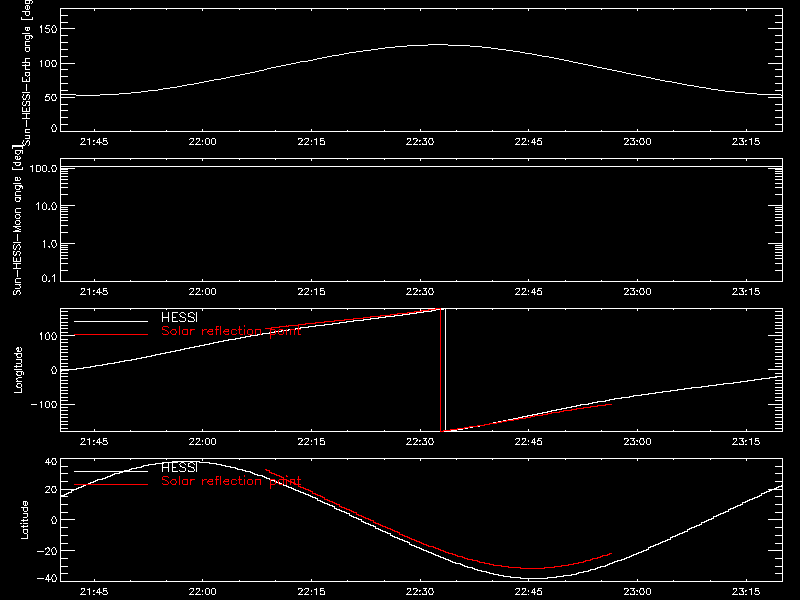Click the 100.0 tick on Moon angle plot
Viewport: 800px width, 600px height.
[x=43, y=168]
